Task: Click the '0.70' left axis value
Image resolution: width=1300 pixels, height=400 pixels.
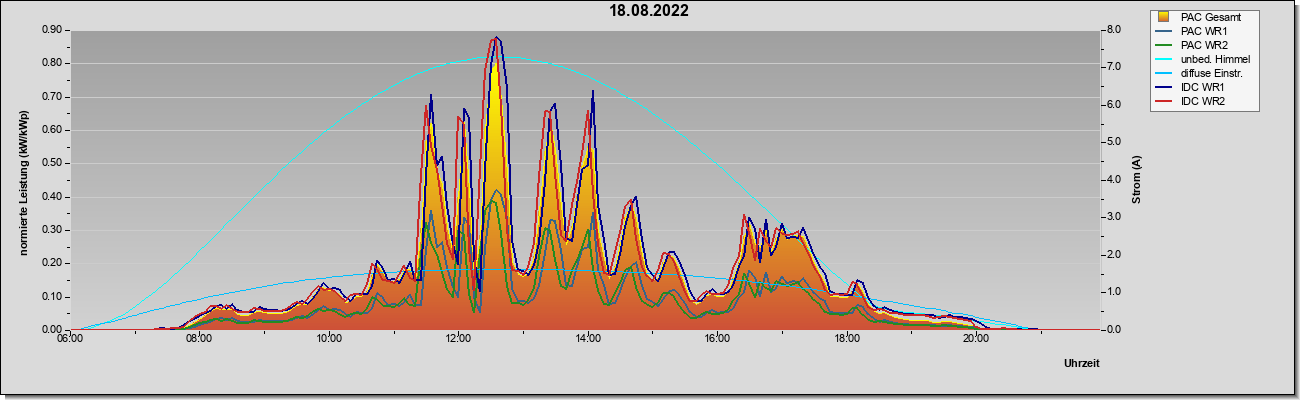Action: (52, 97)
